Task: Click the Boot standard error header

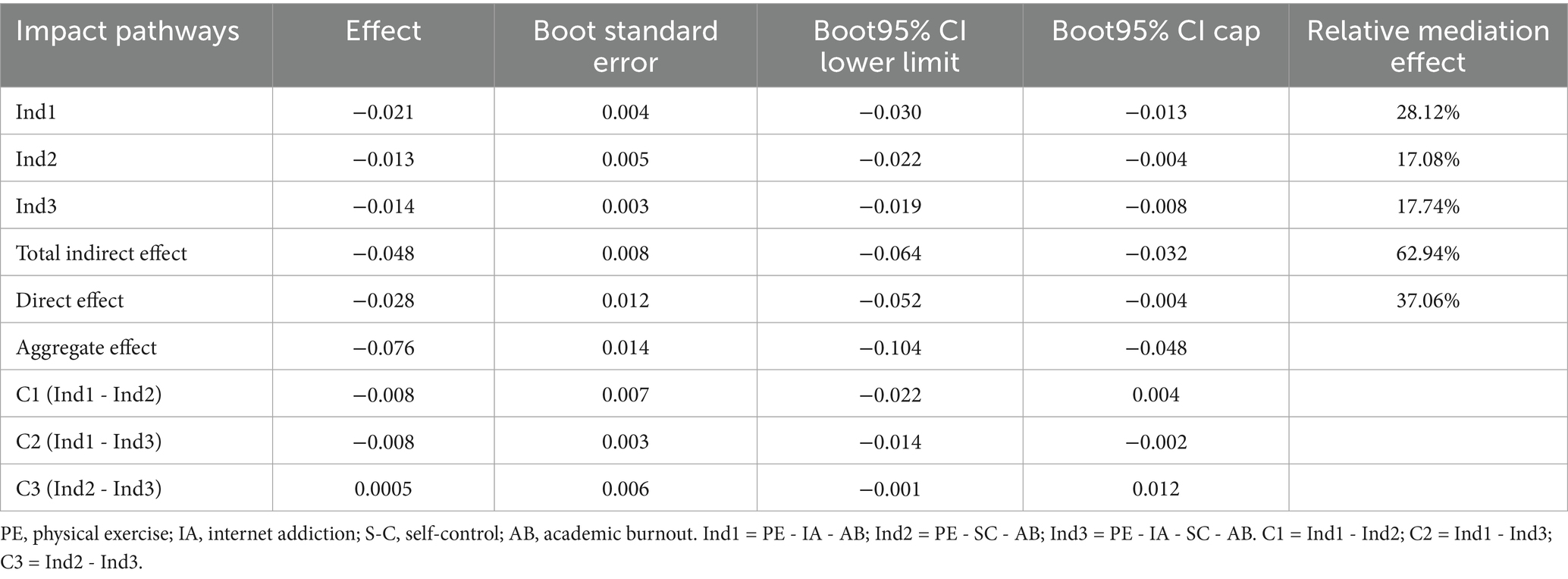Action: click(x=625, y=46)
